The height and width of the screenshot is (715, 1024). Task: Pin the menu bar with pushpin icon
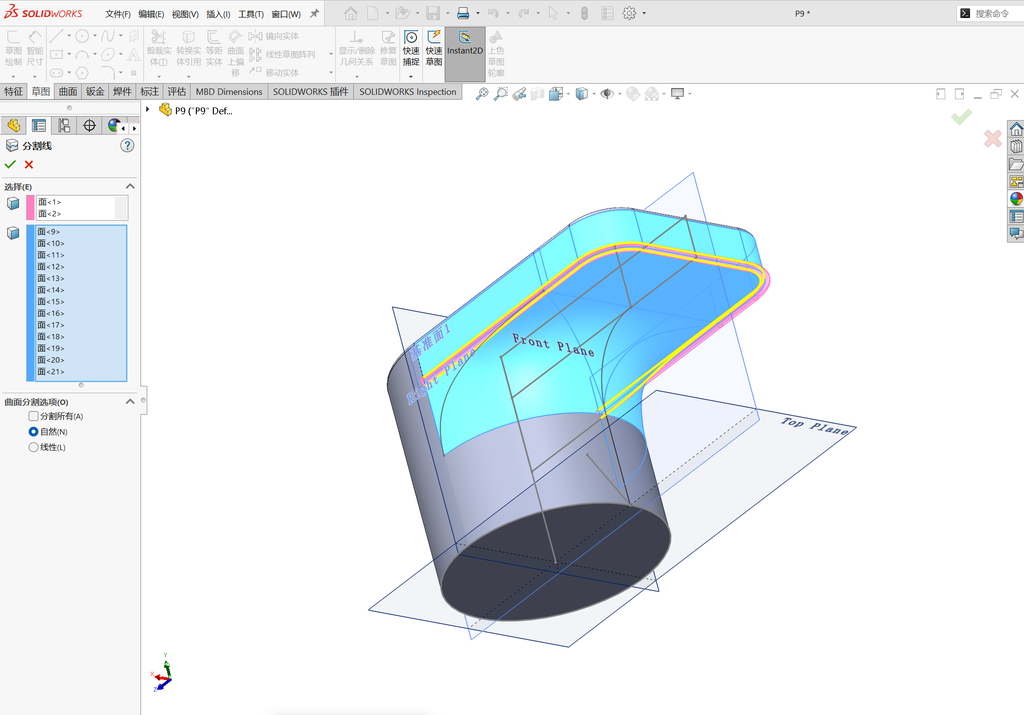click(314, 13)
